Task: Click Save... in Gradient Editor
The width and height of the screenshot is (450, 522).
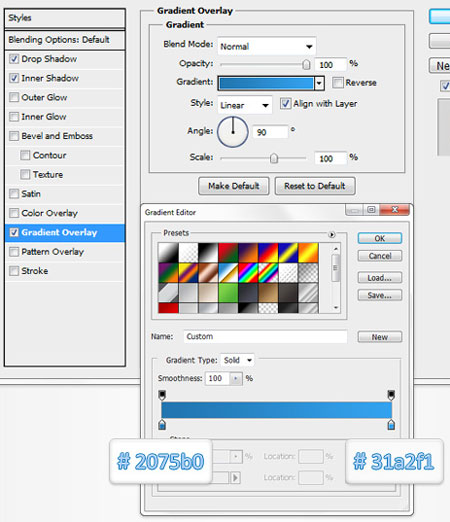Action: pos(380,295)
